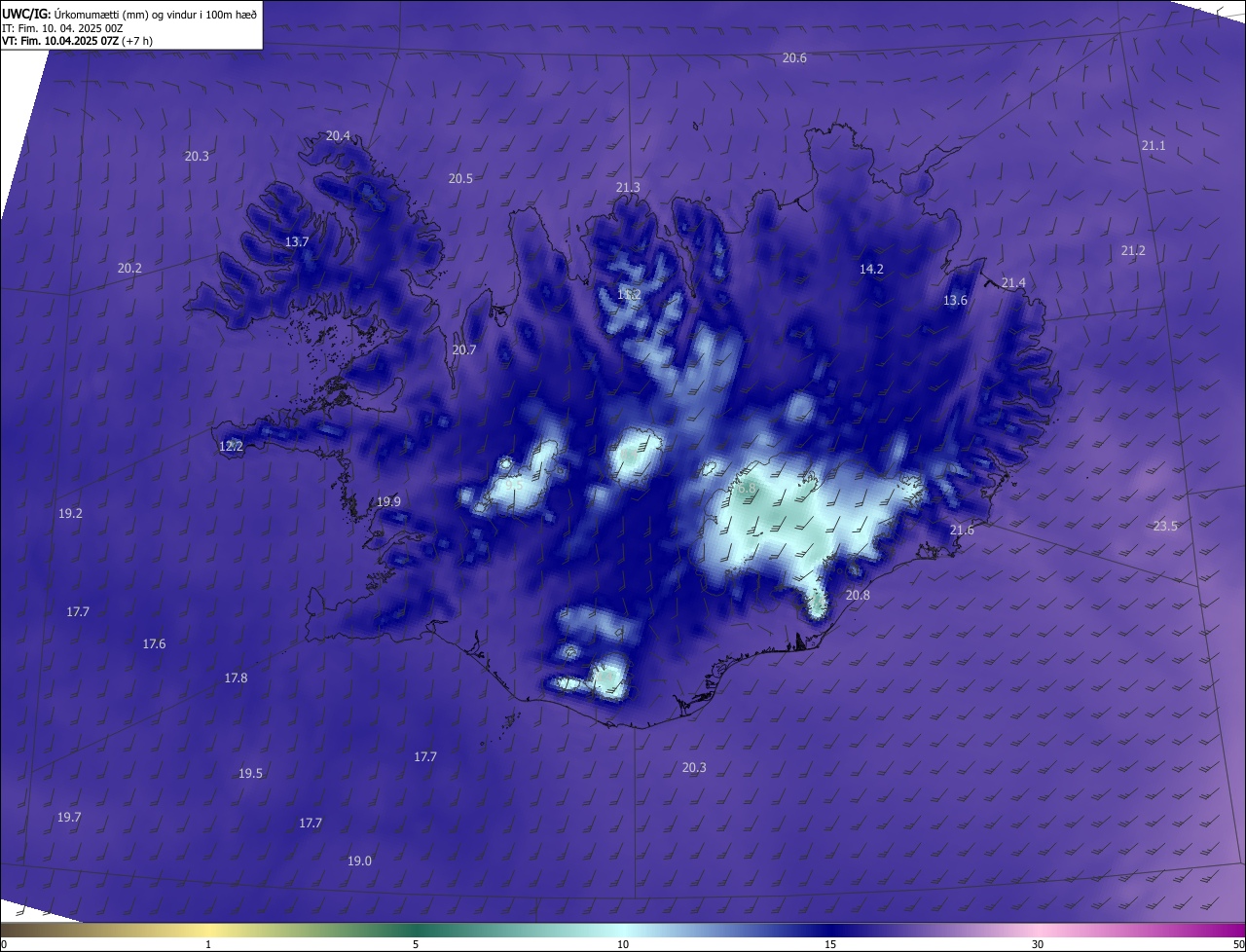
Task: Click the 13.7 value label
Action: pyautogui.click(x=297, y=242)
